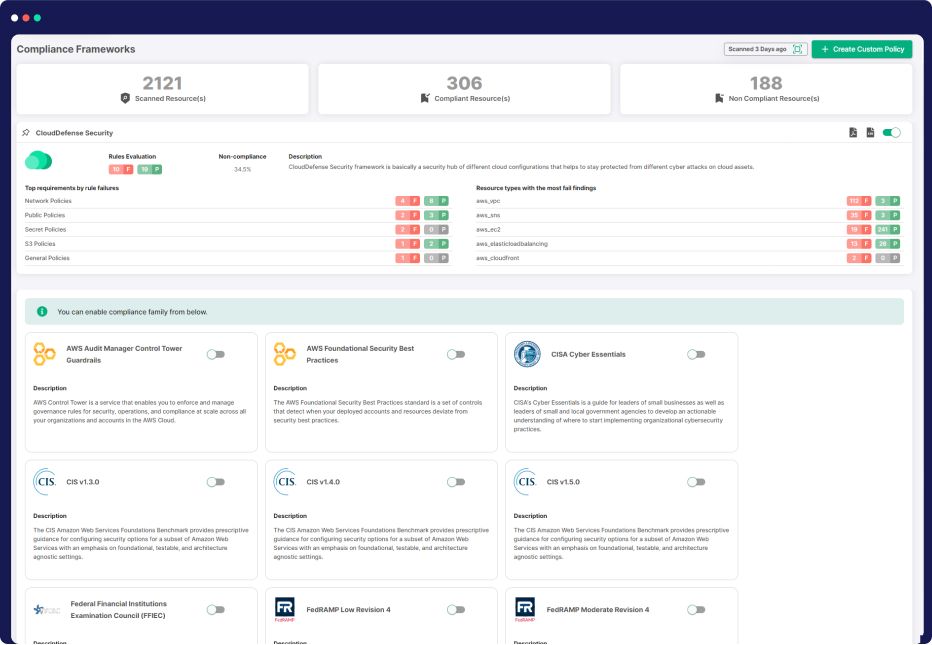
Task: Click the CloudDefense green cloud logo
Action: coord(39,161)
